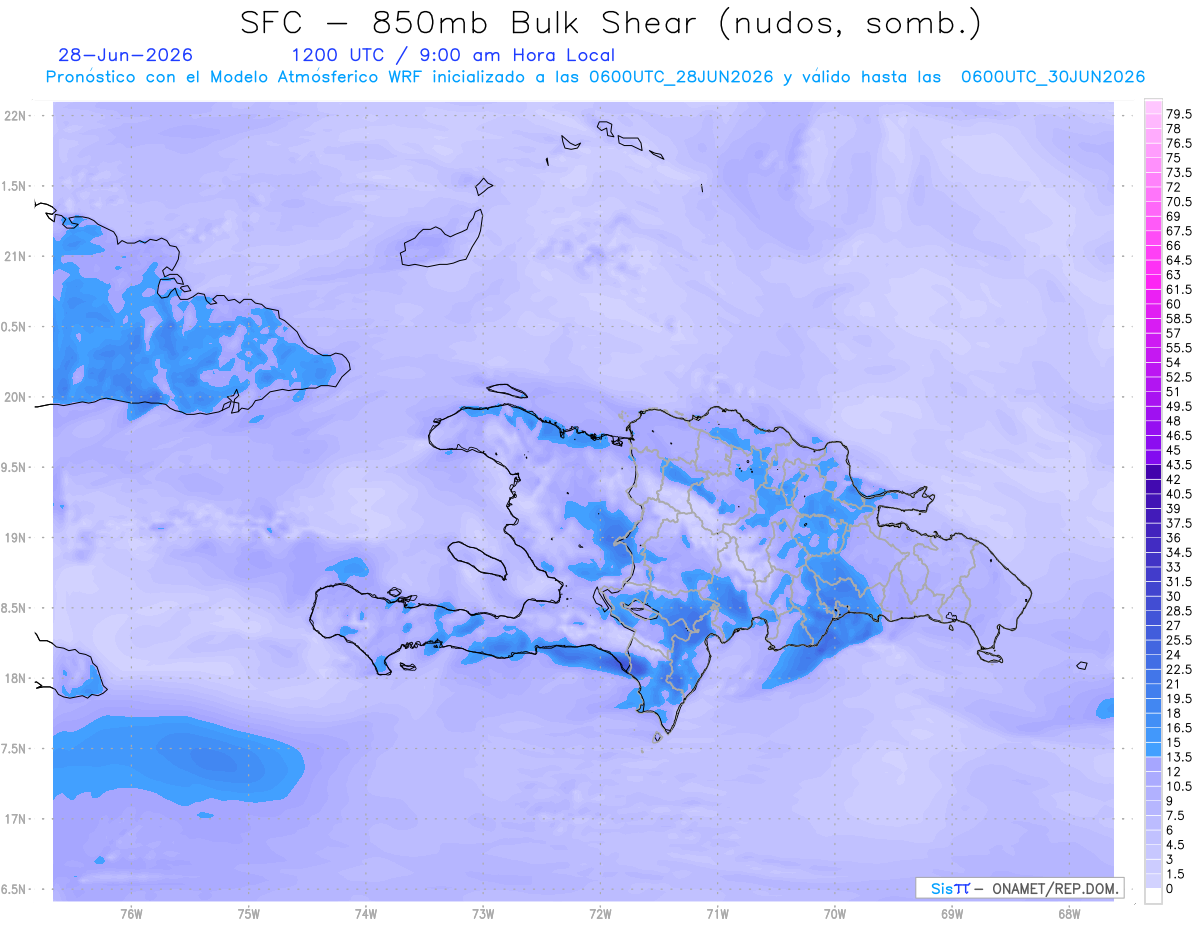Click the '75' value on the colorbar
This screenshot has width=1200, height=927.
coord(1173,158)
